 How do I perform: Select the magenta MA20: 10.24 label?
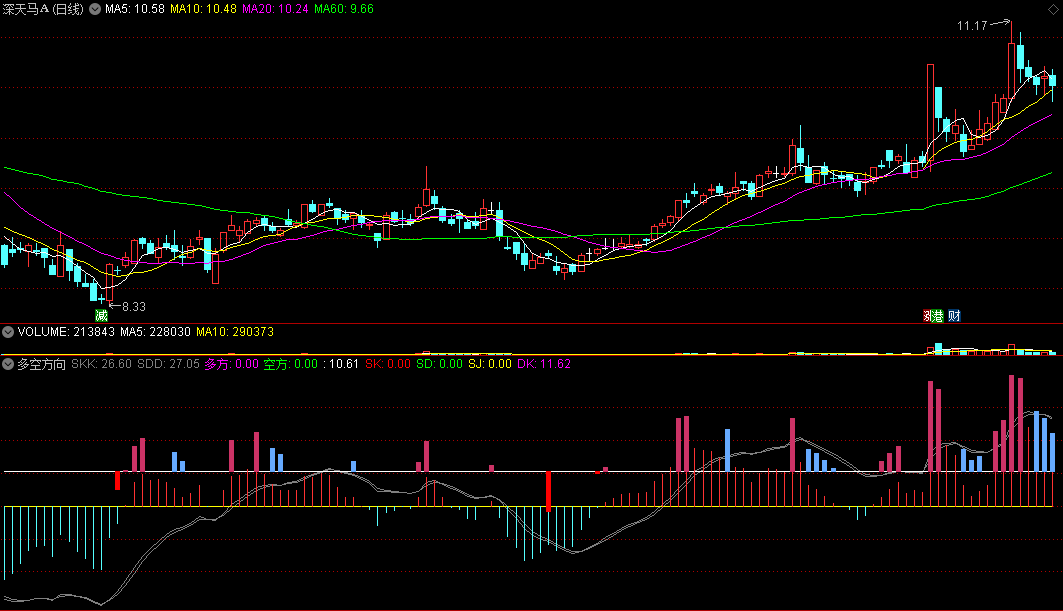(275, 9)
